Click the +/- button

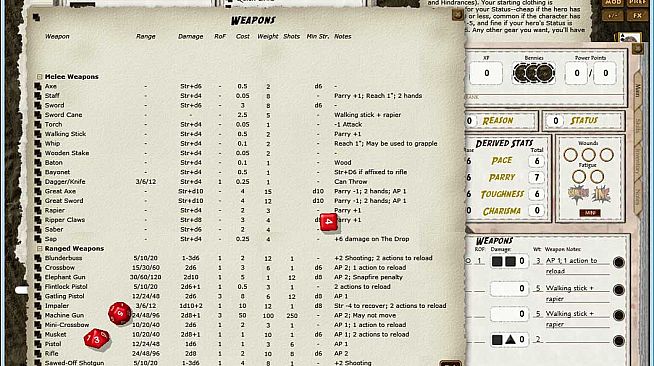tap(613, 15)
